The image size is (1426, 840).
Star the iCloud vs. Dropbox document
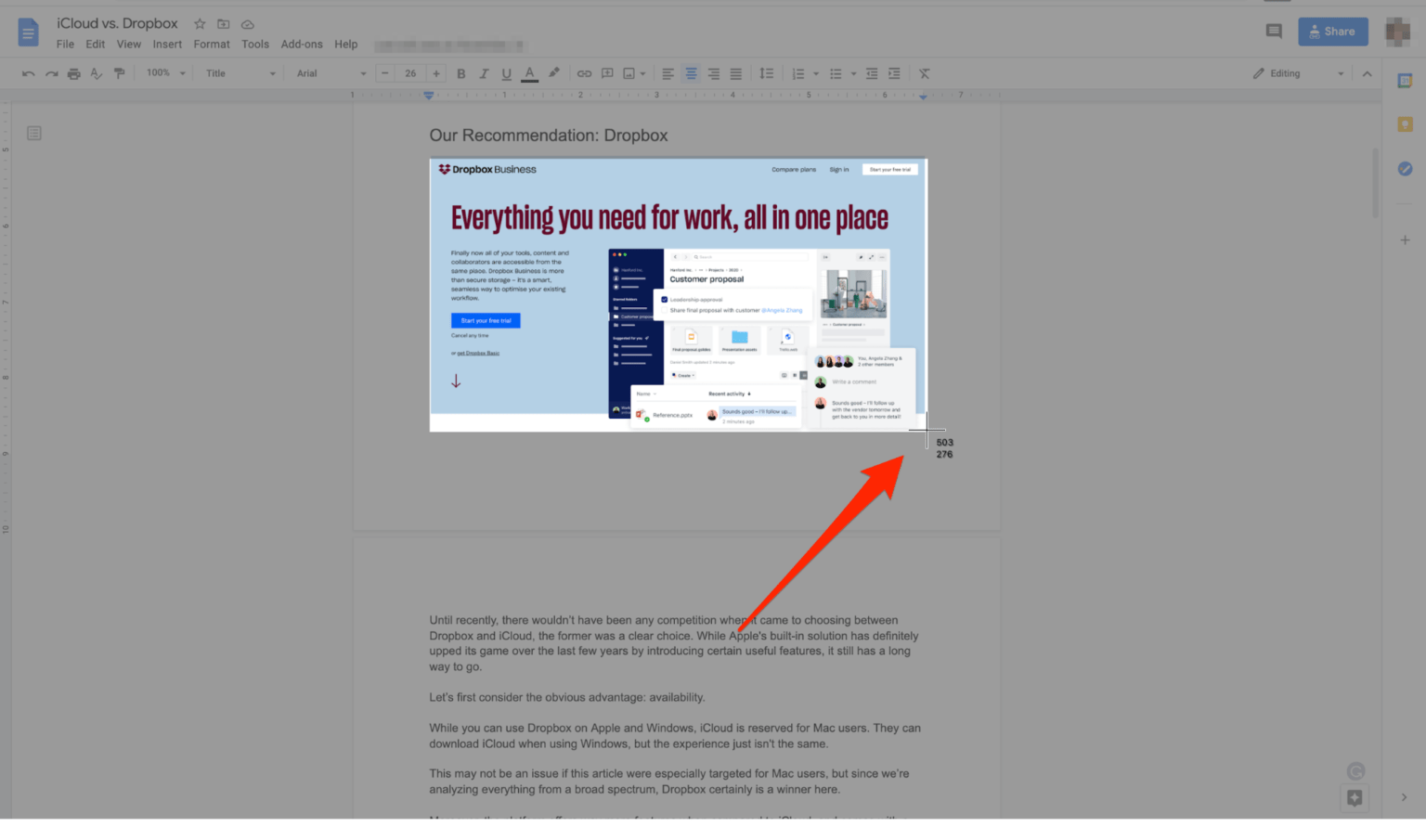tap(200, 23)
